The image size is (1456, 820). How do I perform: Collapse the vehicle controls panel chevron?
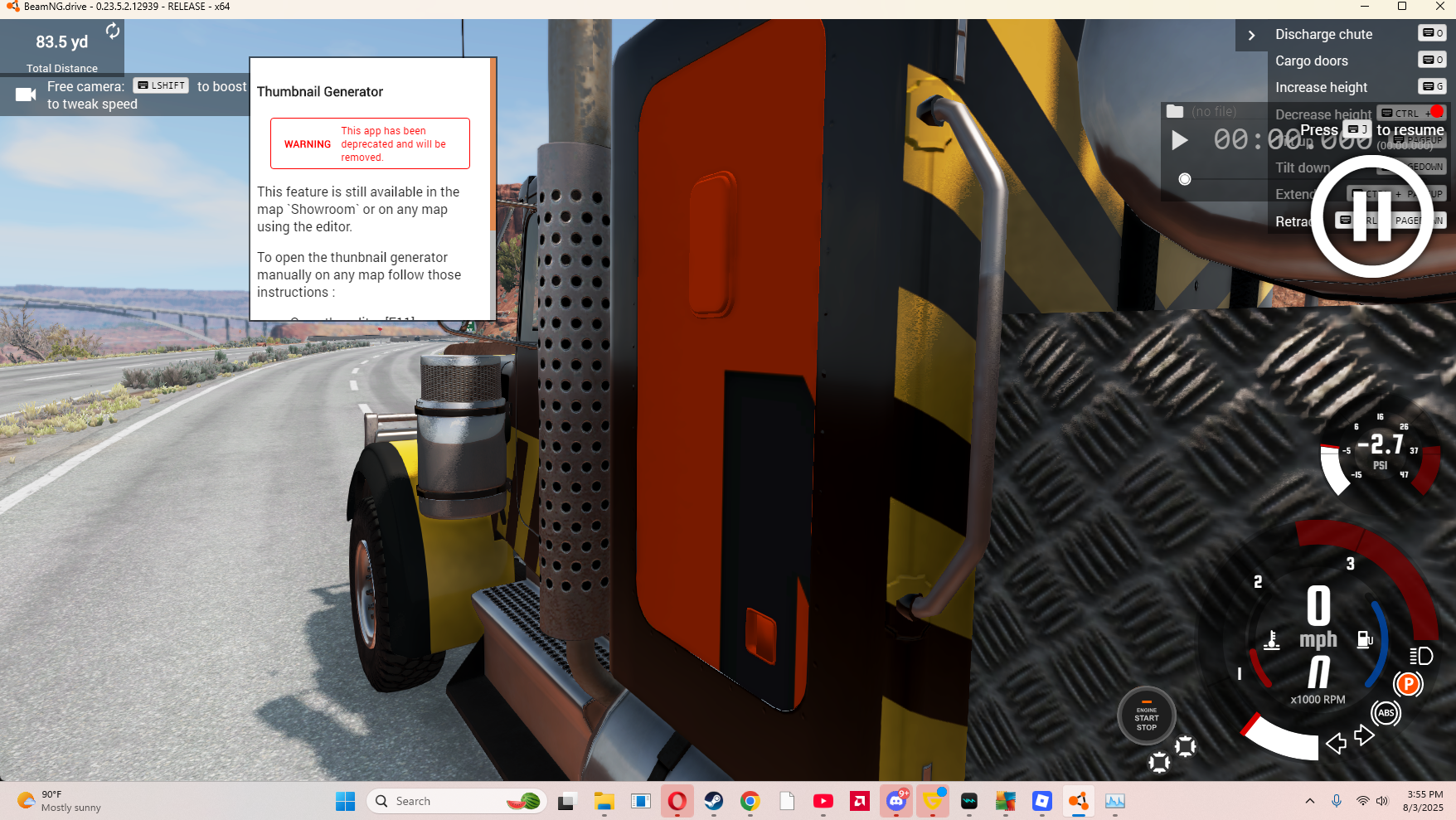1251,35
